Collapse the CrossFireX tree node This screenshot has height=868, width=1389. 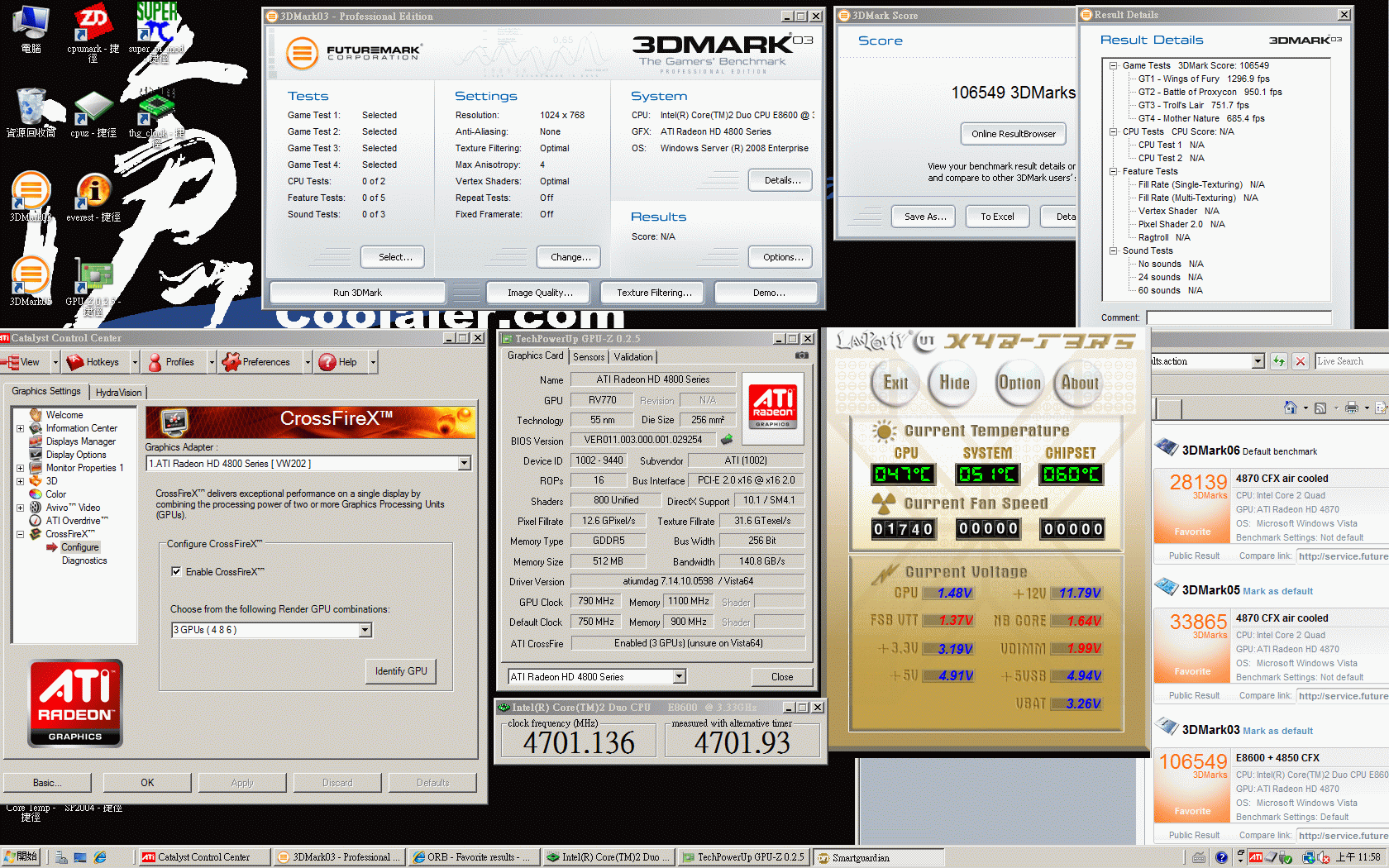click(20, 534)
